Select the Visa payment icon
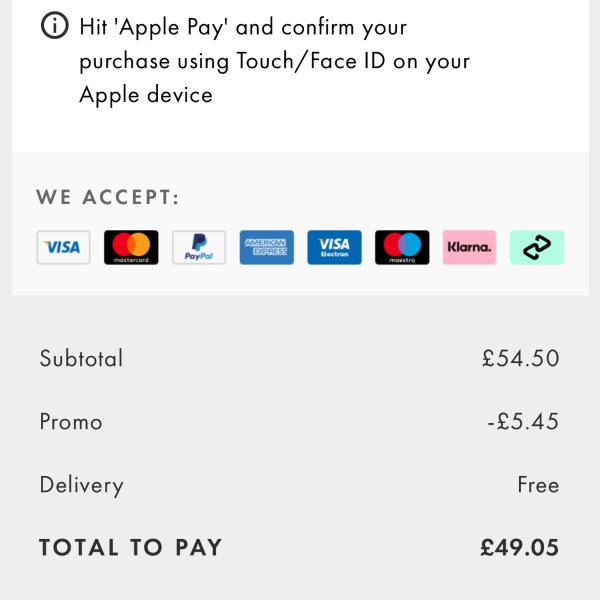 coord(63,247)
